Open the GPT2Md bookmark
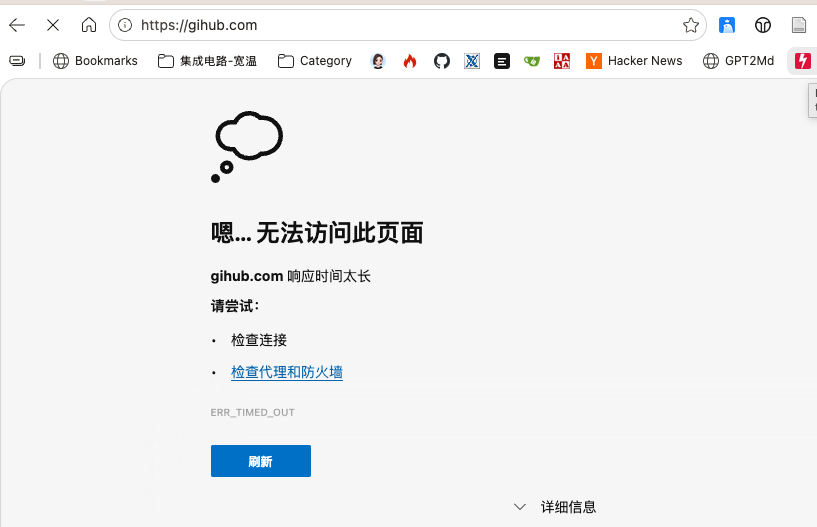Screen dimensions: 817x527 (x=738, y=61)
